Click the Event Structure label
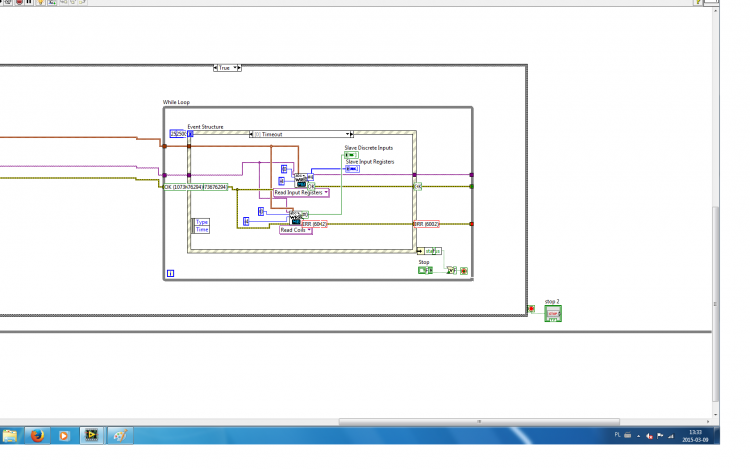The width and height of the screenshot is (750, 469). coord(205,127)
